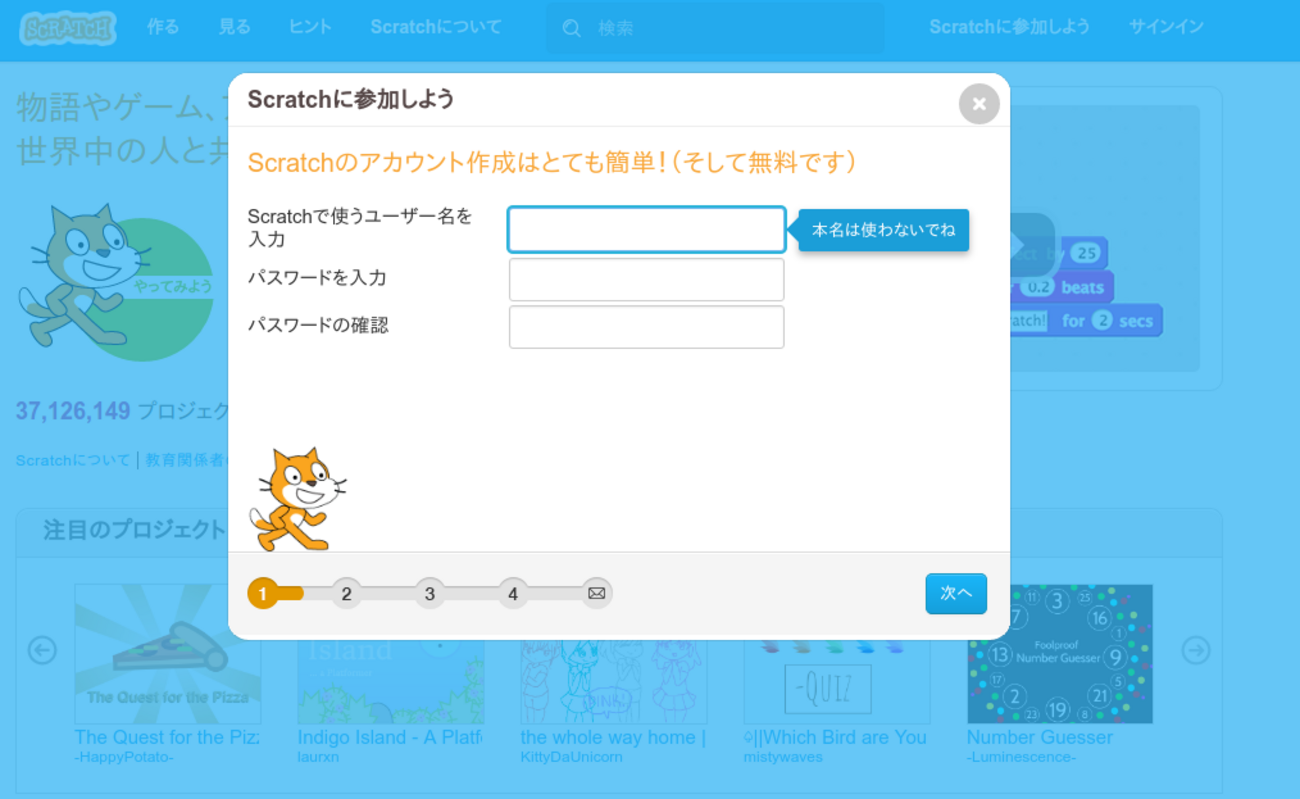The image size is (1300, 799).
Task: Click the previous arrow in featured projects
Action: click(x=42, y=651)
